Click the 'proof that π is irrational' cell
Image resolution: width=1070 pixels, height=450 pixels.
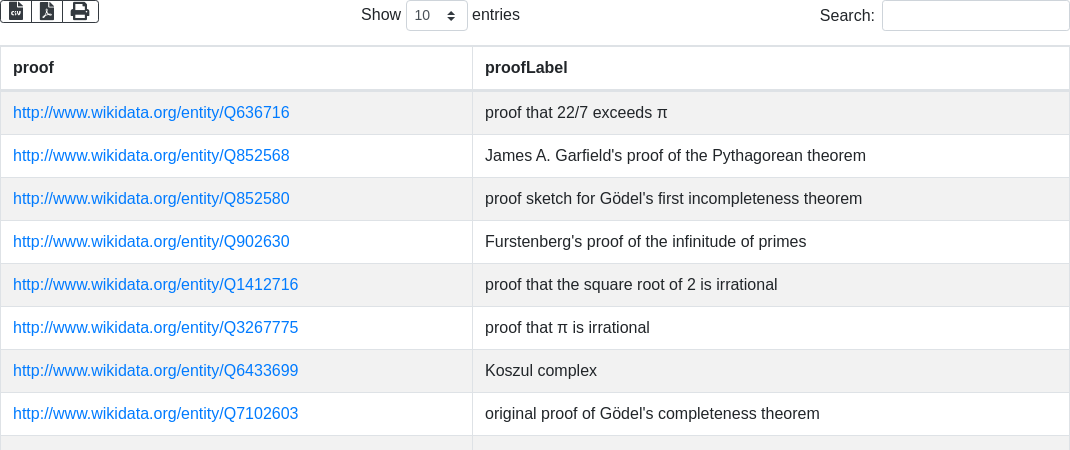click(x=567, y=328)
